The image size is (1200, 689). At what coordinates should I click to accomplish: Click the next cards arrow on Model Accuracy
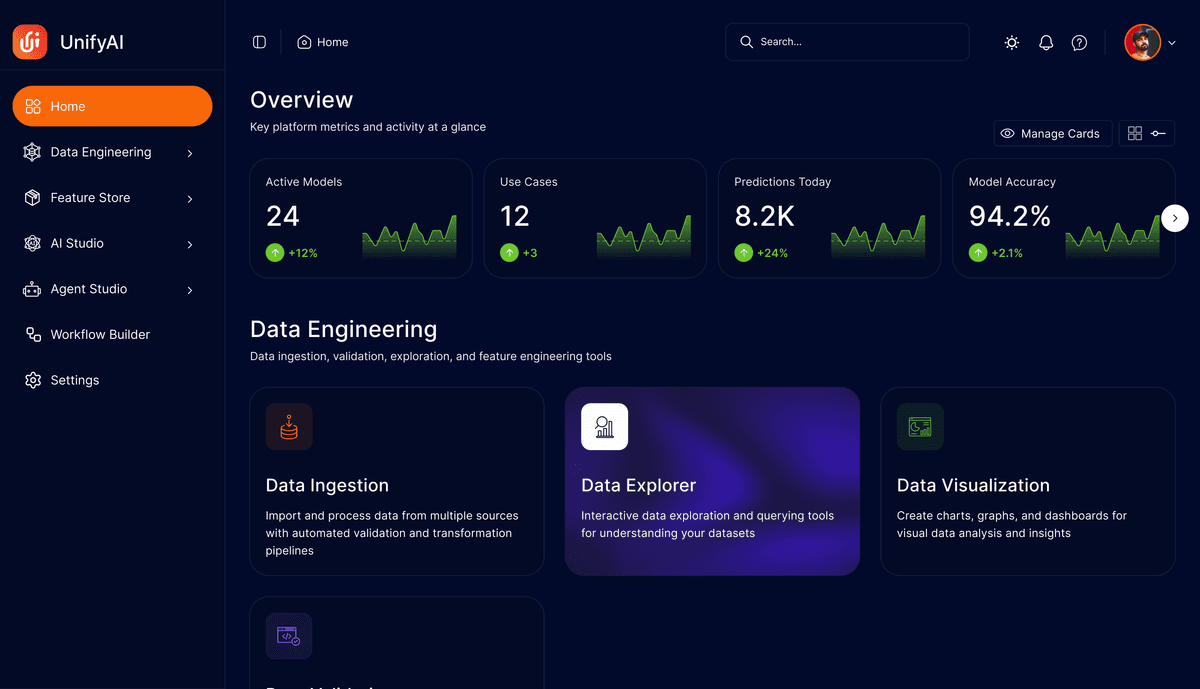(1174, 217)
